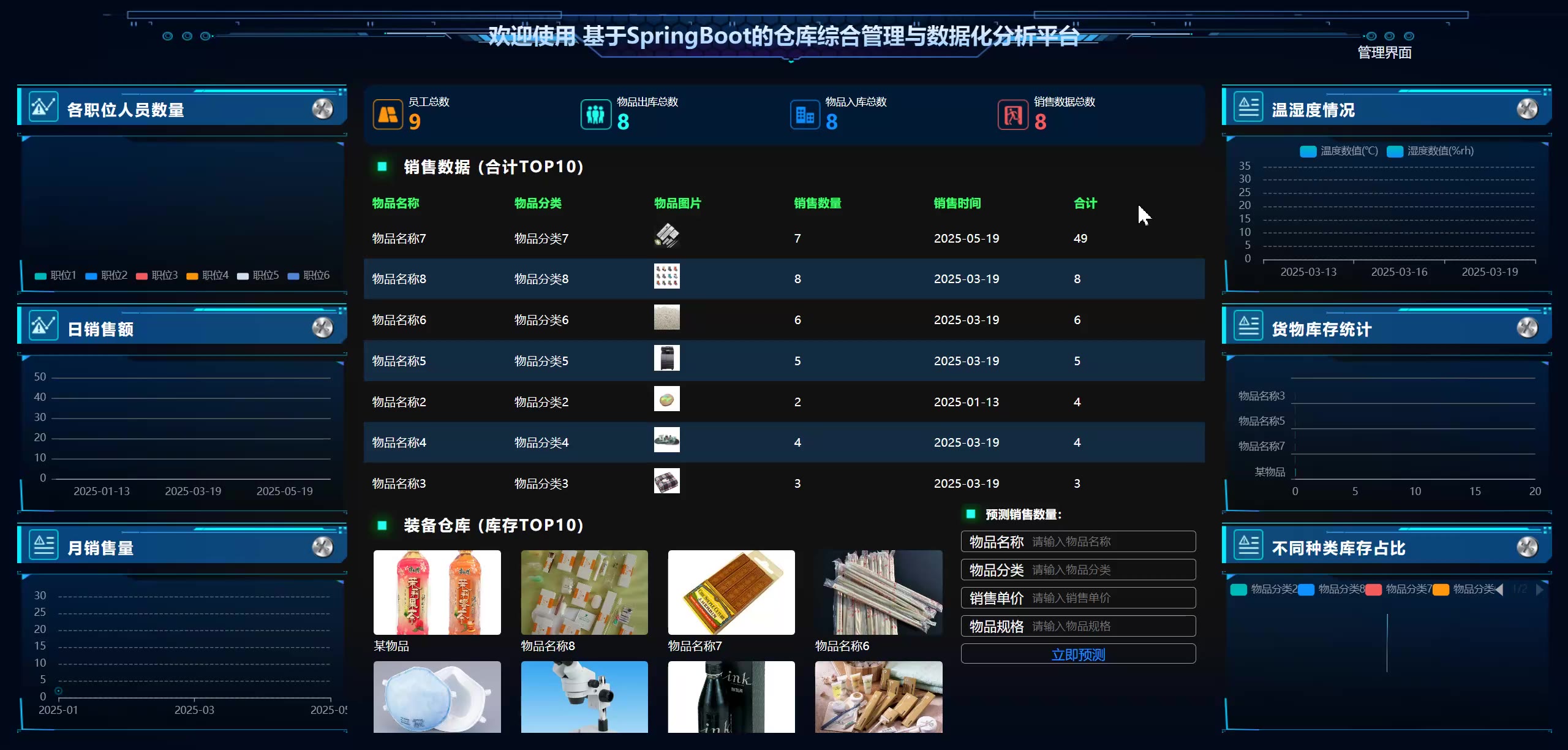The width and height of the screenshot is (1568, 750).
Task: Click the outbound total people icon
Action: coord(595,115)
